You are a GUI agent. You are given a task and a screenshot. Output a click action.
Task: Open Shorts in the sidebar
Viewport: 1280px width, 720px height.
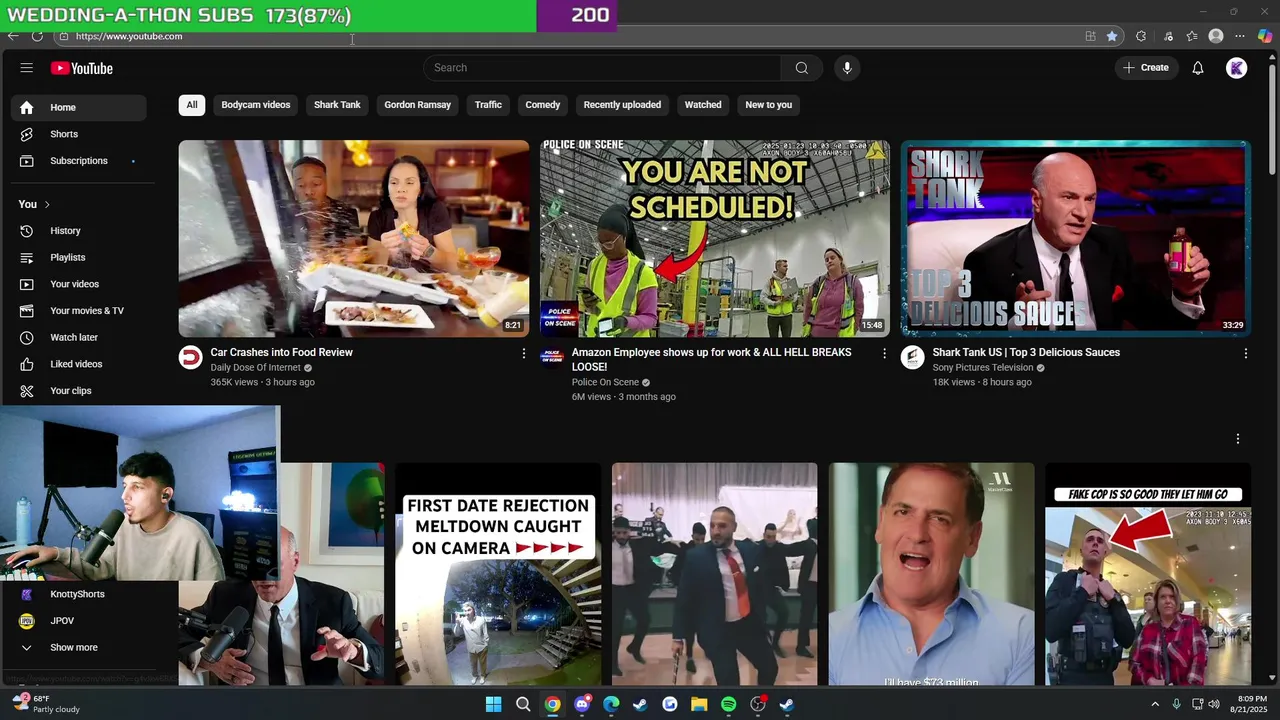[79, 134]
